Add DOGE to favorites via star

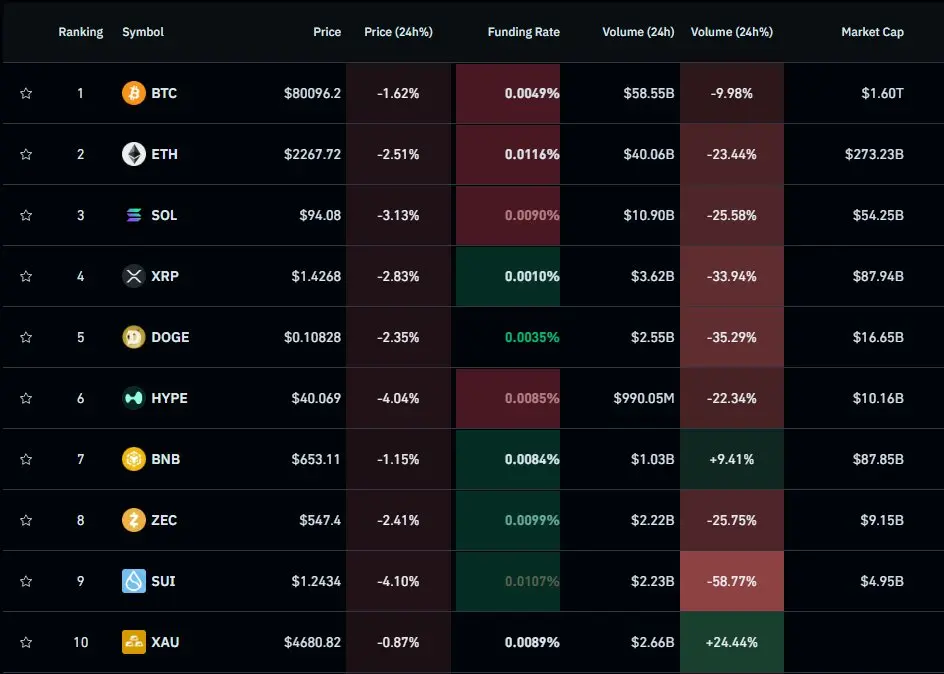tap(26, 337)
